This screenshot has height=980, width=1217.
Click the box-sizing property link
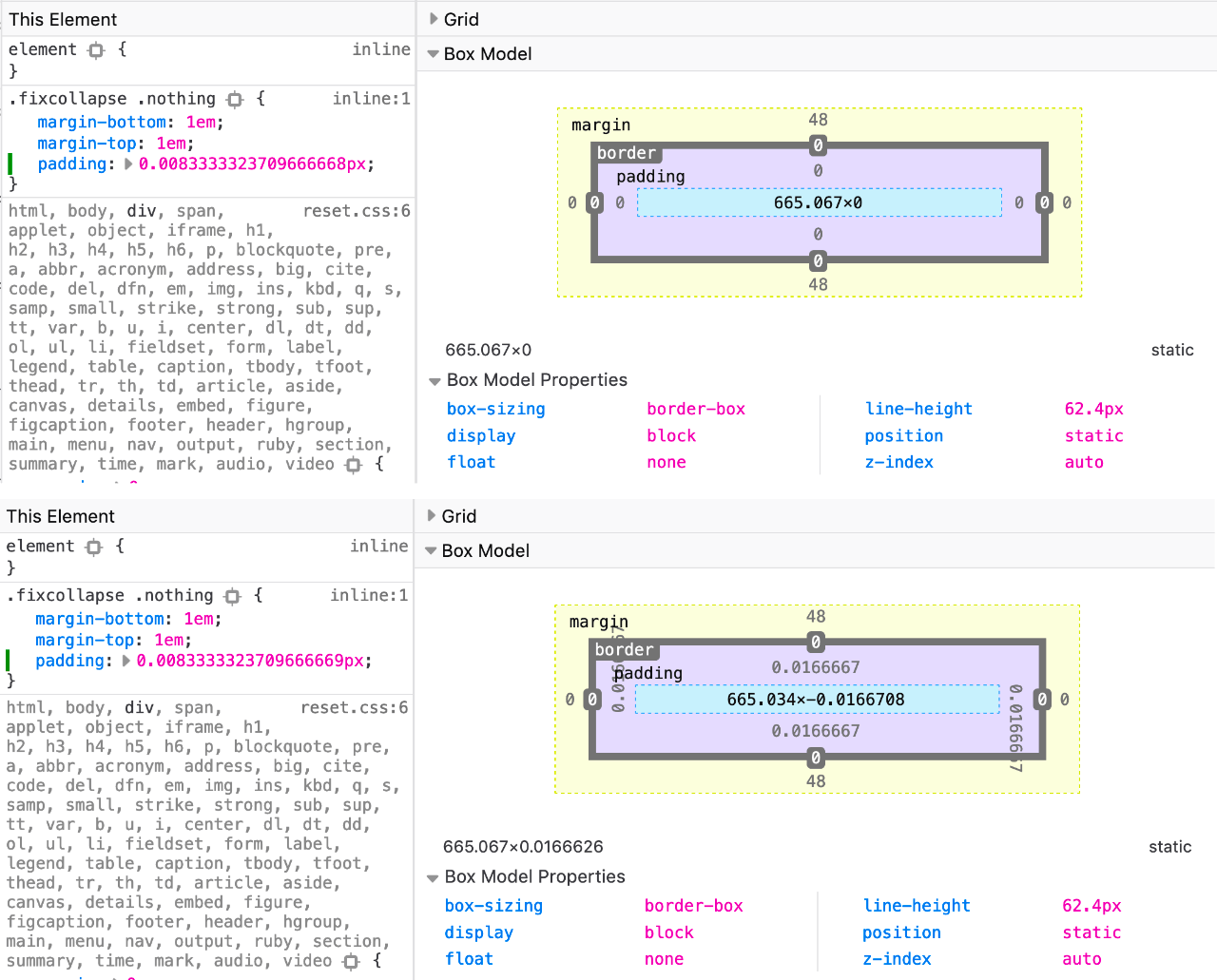coord(495,408)
